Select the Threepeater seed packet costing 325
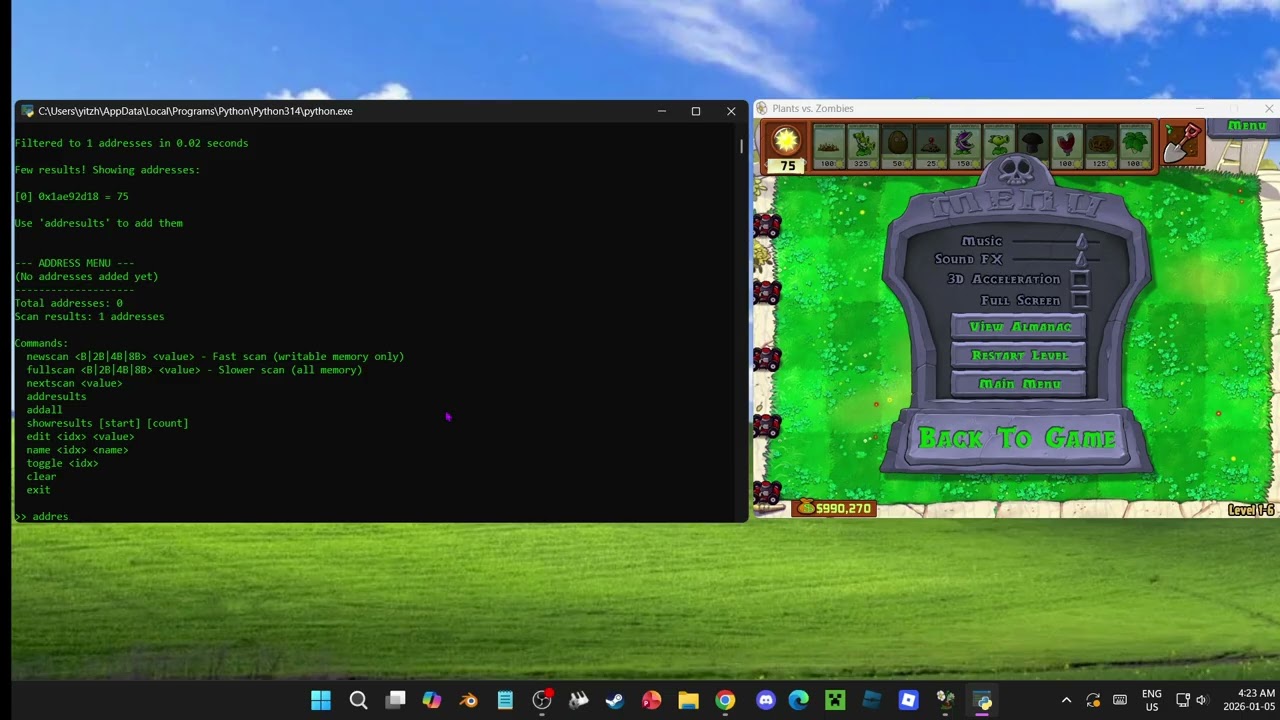 click(863, 146)
